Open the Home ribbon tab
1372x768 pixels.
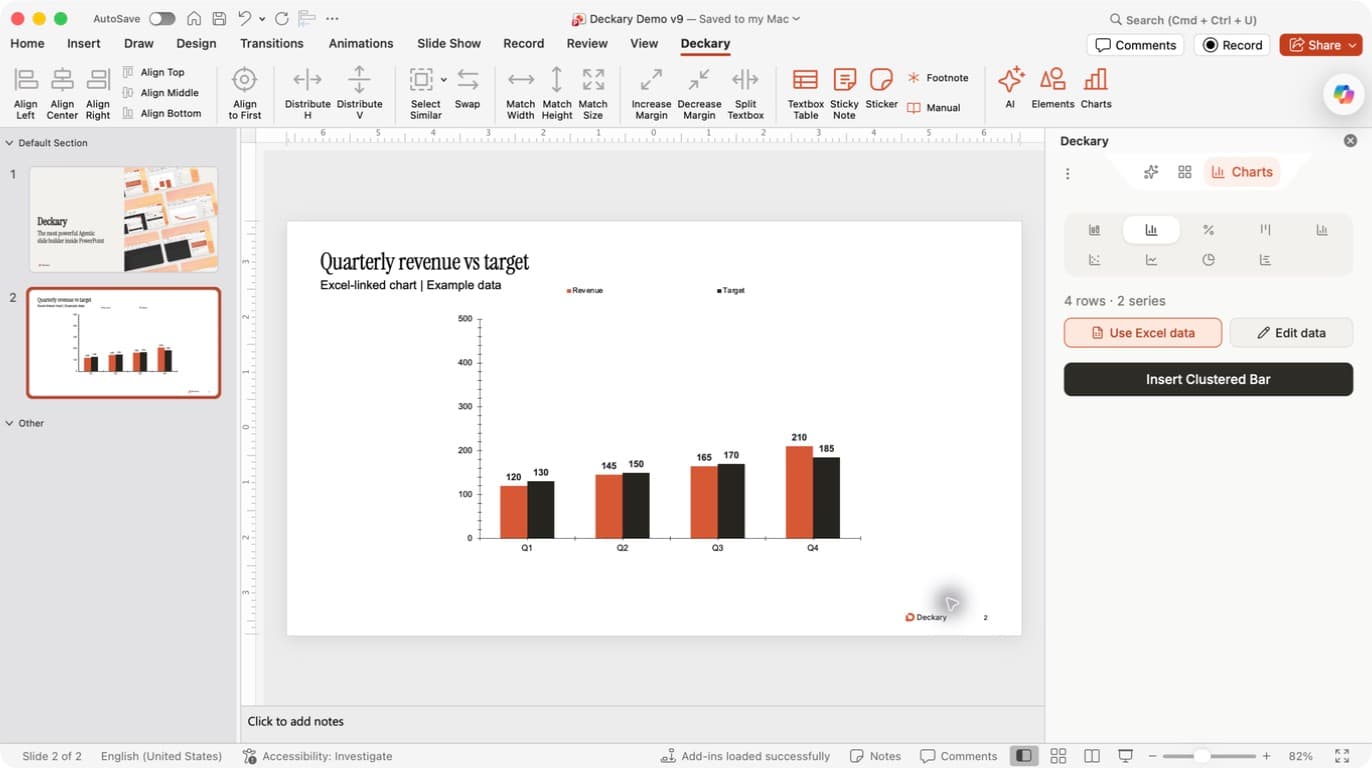[27, 43]
